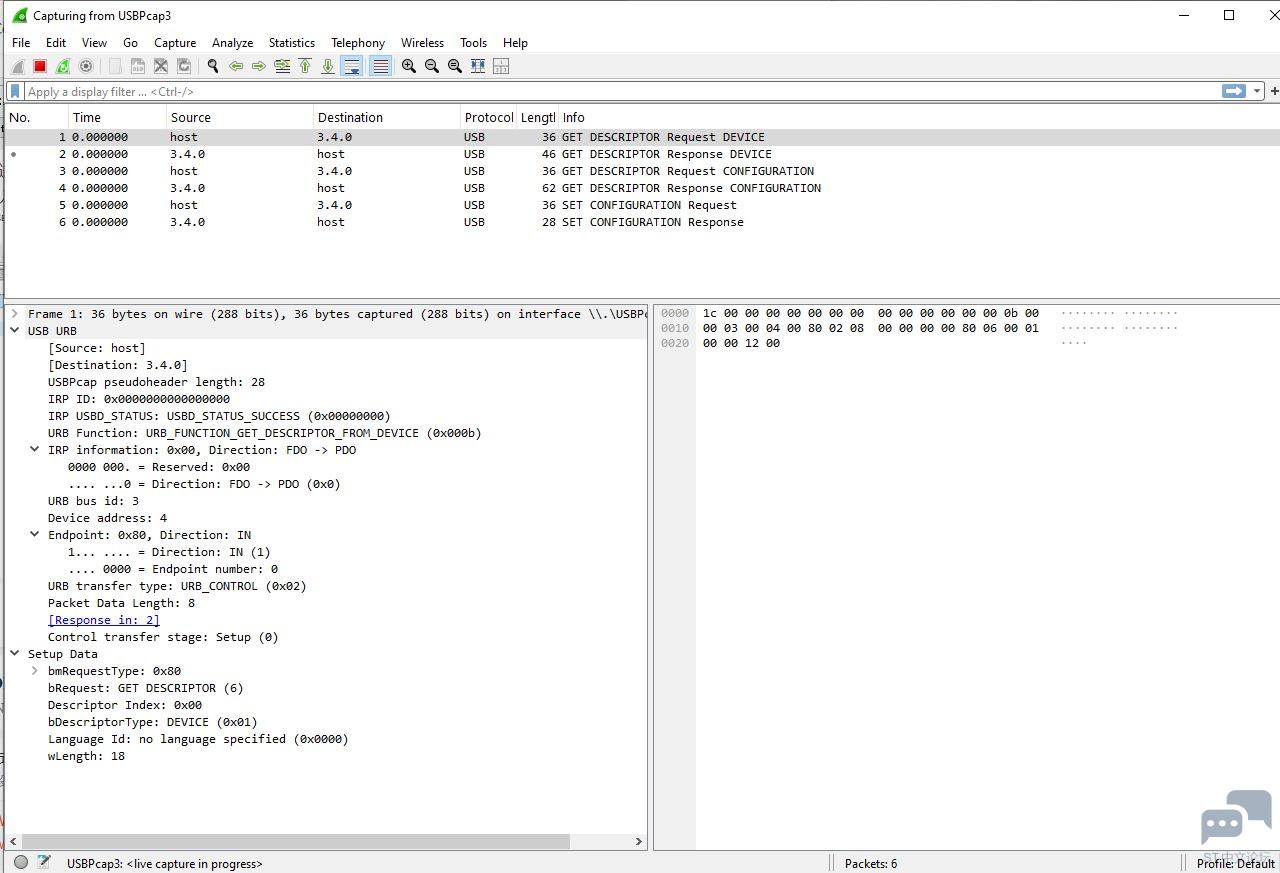This screenshot has width=1280, height=873.
Task: Open the Telephony menu
Action: (x=358, y=43)
